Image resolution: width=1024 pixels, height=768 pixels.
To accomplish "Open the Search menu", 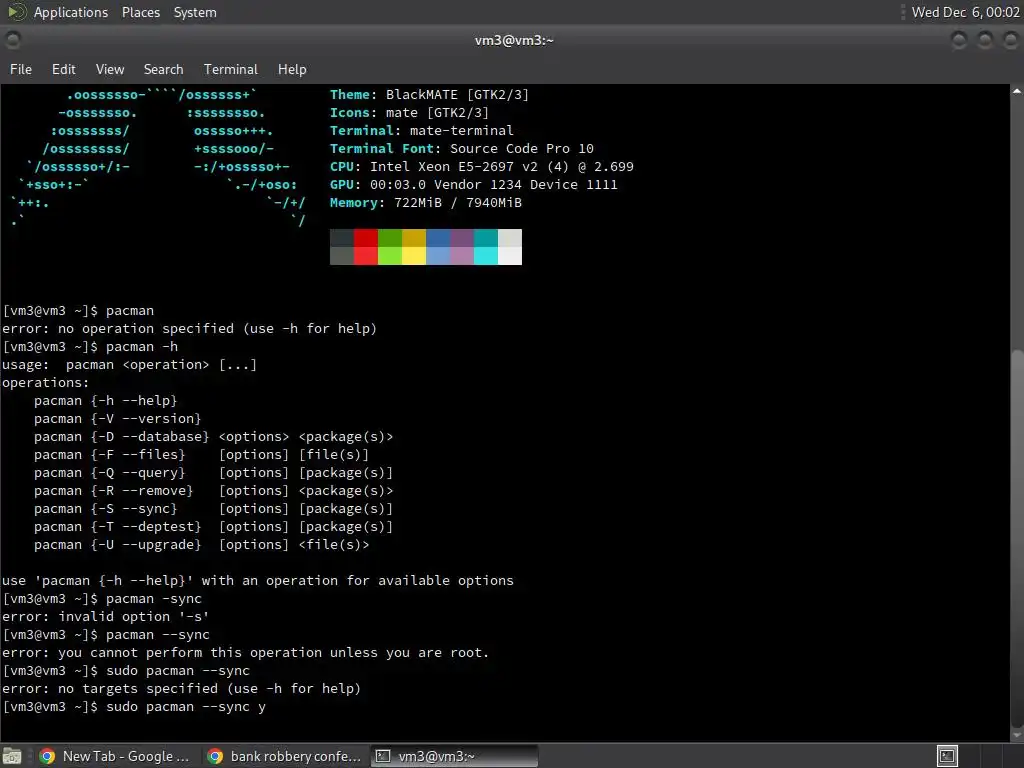I will [163, 69].
